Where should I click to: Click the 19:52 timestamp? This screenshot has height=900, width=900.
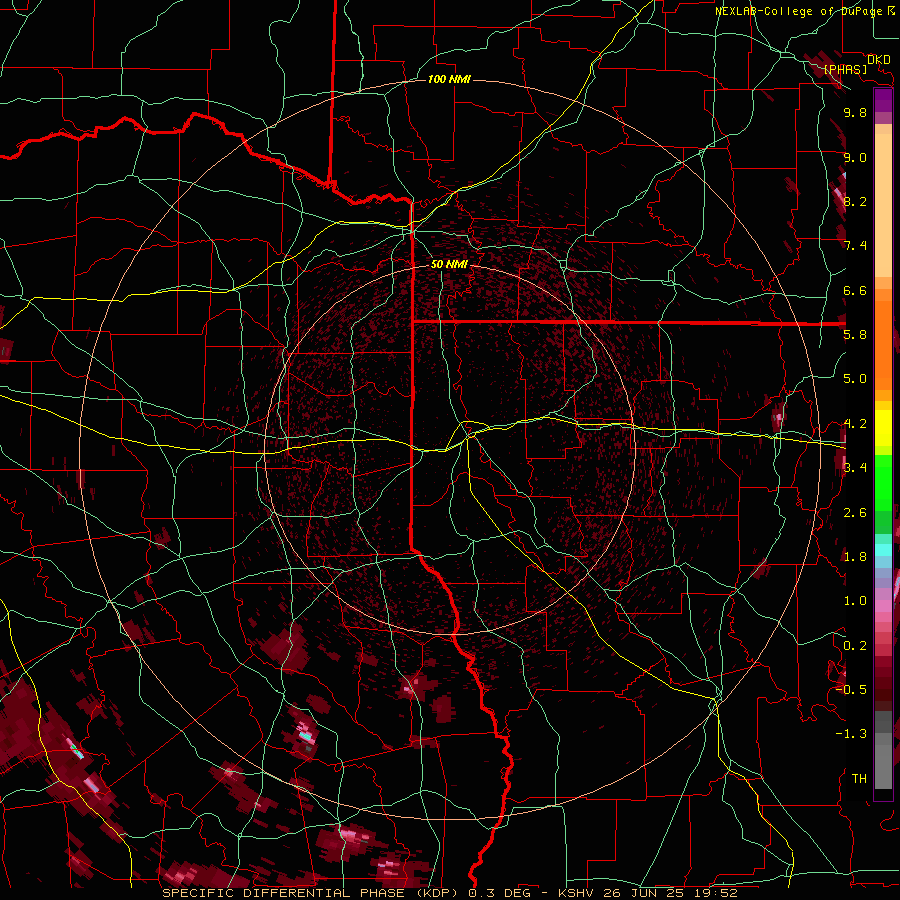[x=717, y=893]
